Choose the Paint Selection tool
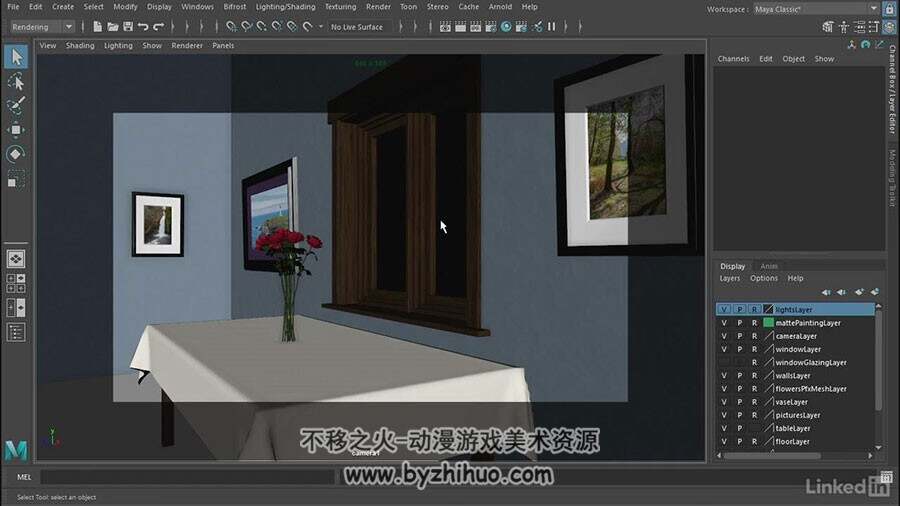900x506 pixels. [x=16, y=106]
